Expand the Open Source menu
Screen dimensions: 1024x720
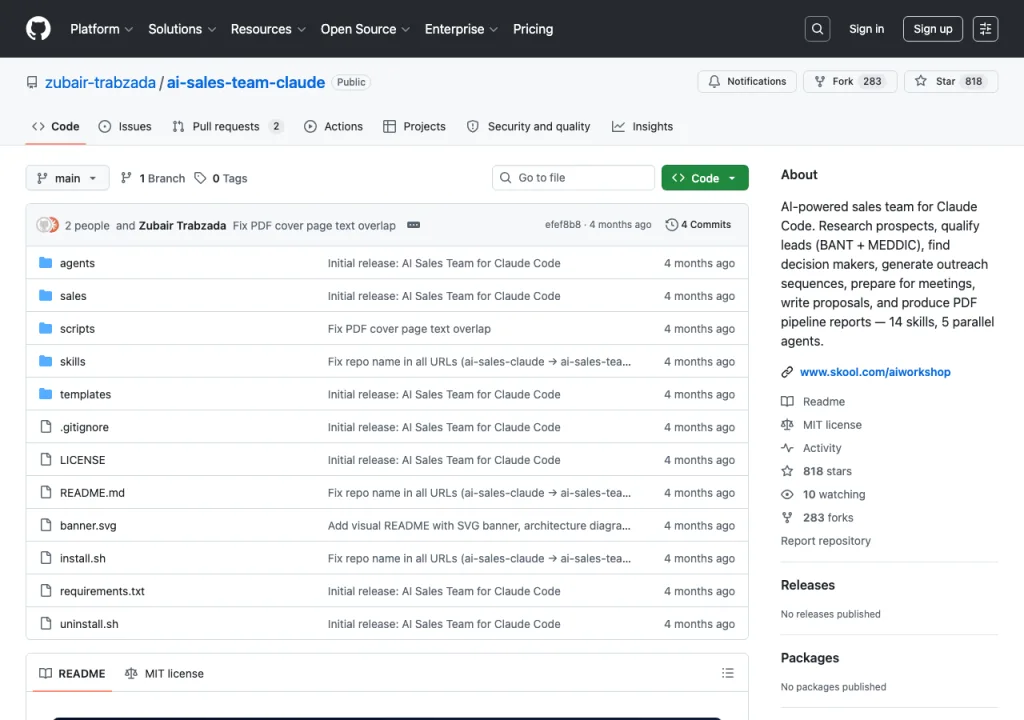pos(365,29)
